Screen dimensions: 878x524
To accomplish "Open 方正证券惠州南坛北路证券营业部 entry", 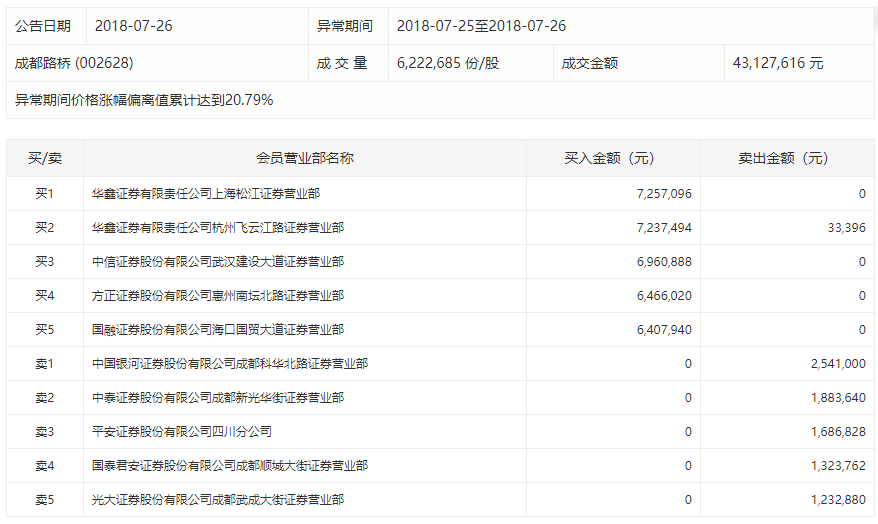I will point(218,296).
